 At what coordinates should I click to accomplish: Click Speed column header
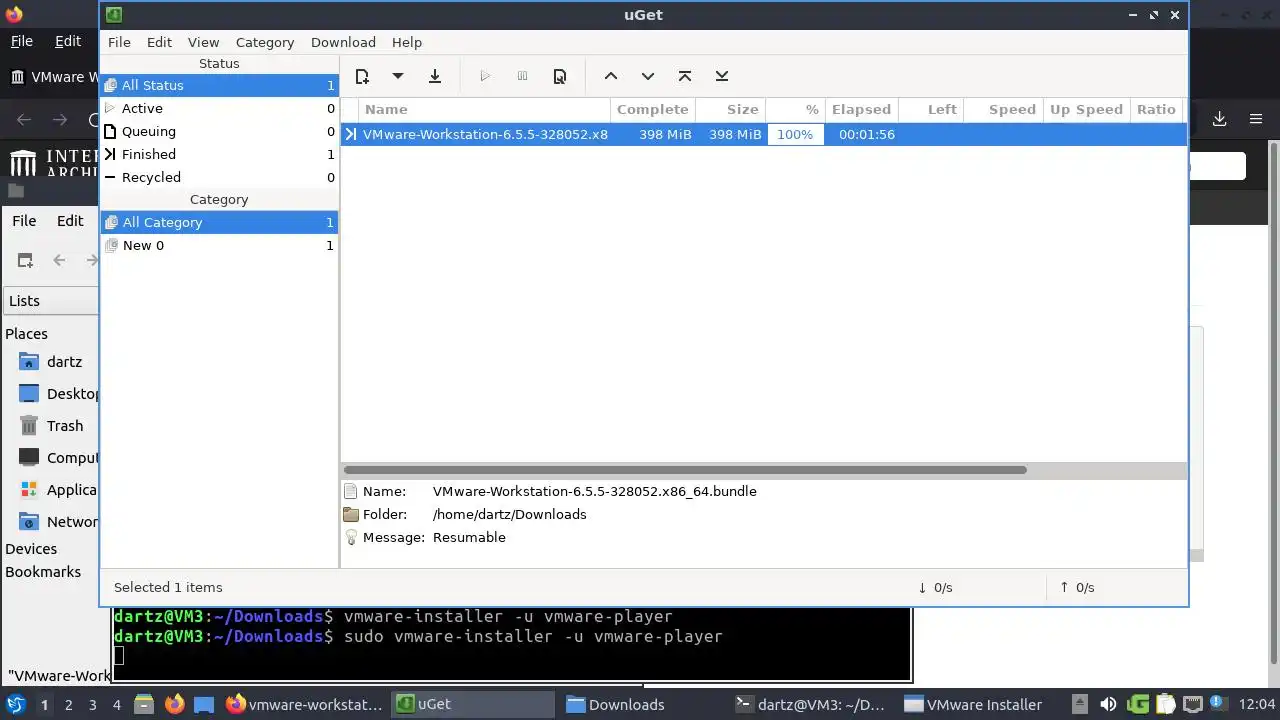(1003, 109)
